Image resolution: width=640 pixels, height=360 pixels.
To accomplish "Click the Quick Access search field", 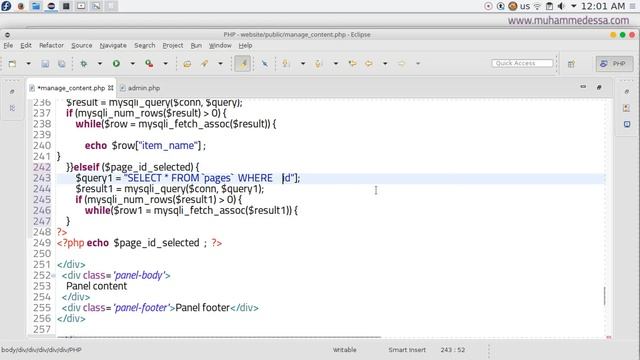I will click(x=522, y=63).
